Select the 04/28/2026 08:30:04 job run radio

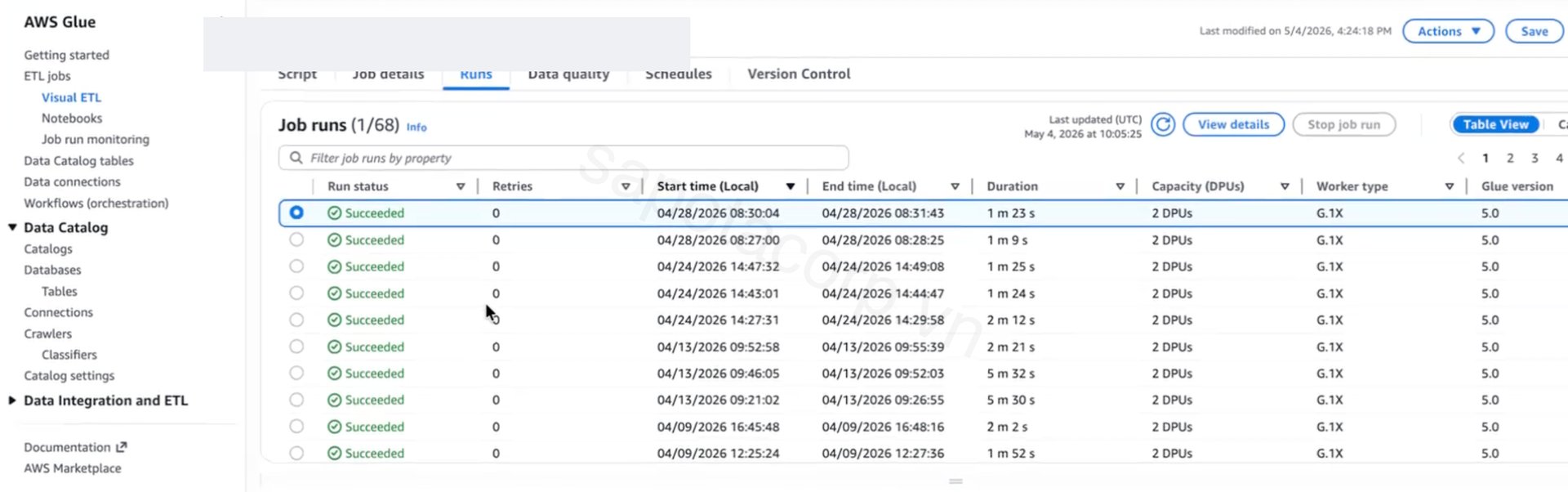296,212
